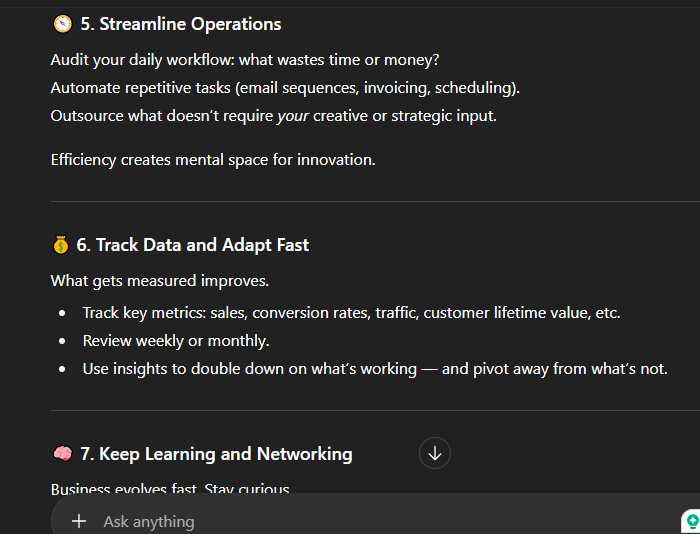Viewport: 700px width, 534px height.
Task: Click the "Business evolves fast" text line
Action: [x=170, y=489]
